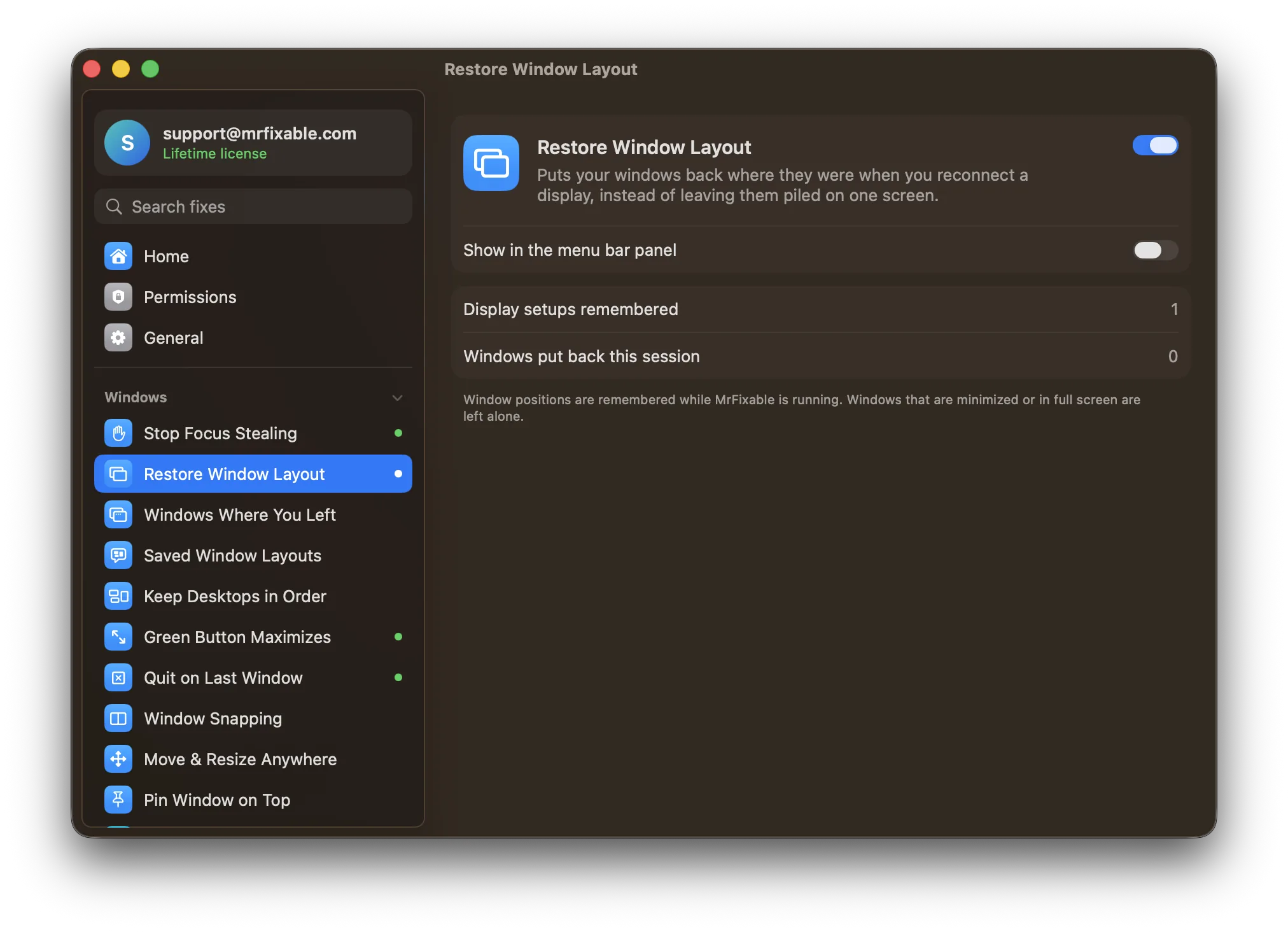This screenshot has height=932, width=1288.
Task: Click the Green Button Maximizes arrows icon
Action: click(x=118, y=637)
